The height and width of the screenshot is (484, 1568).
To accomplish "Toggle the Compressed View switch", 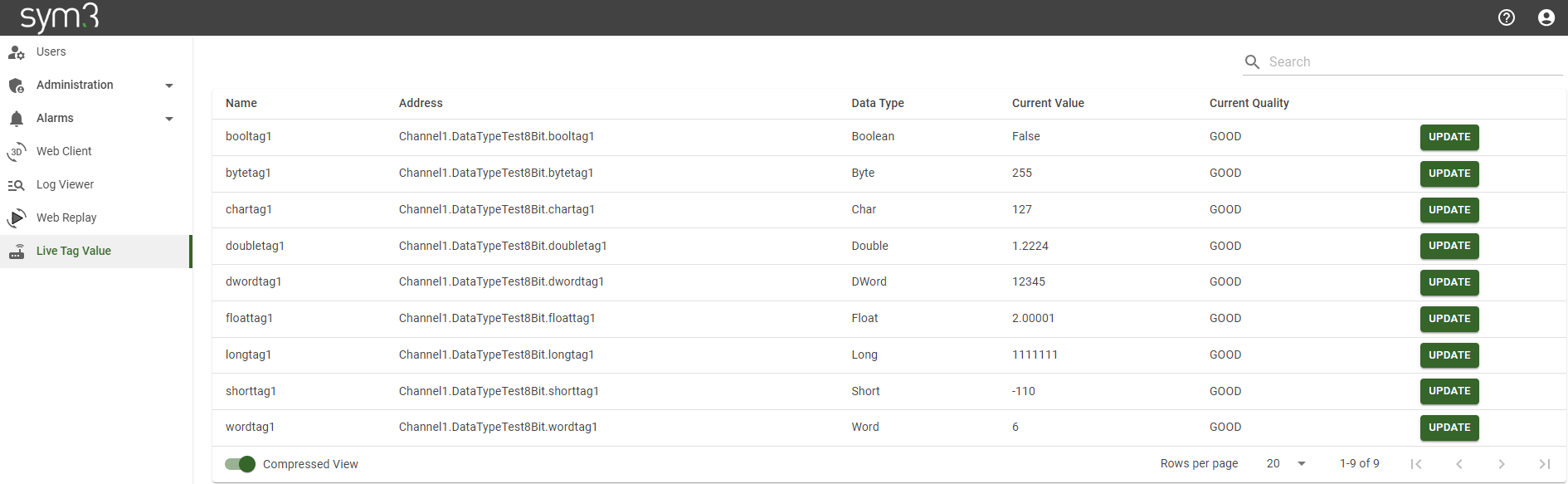I will [x=240, y=464].
